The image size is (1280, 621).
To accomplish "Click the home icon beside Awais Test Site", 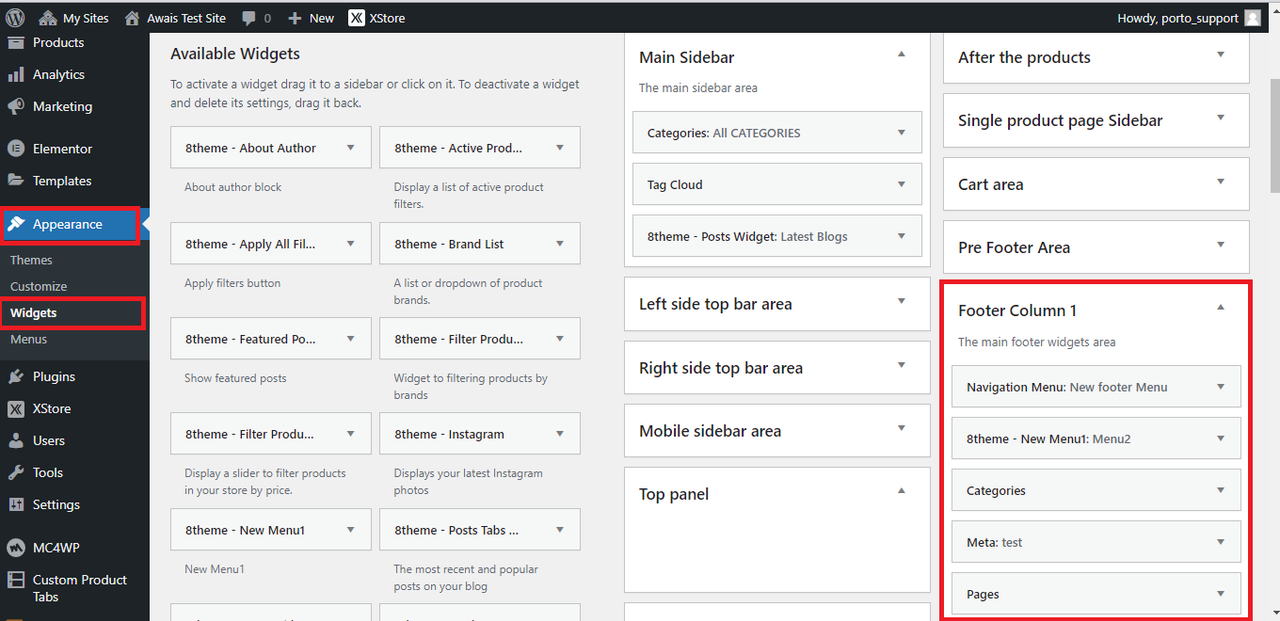I will 132,18.
